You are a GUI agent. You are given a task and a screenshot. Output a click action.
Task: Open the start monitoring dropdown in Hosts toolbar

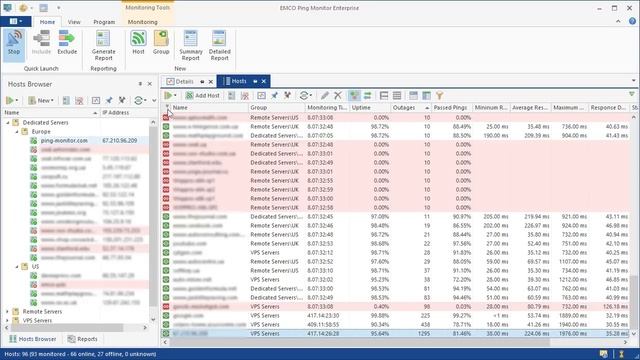click(x=176, y=96)
